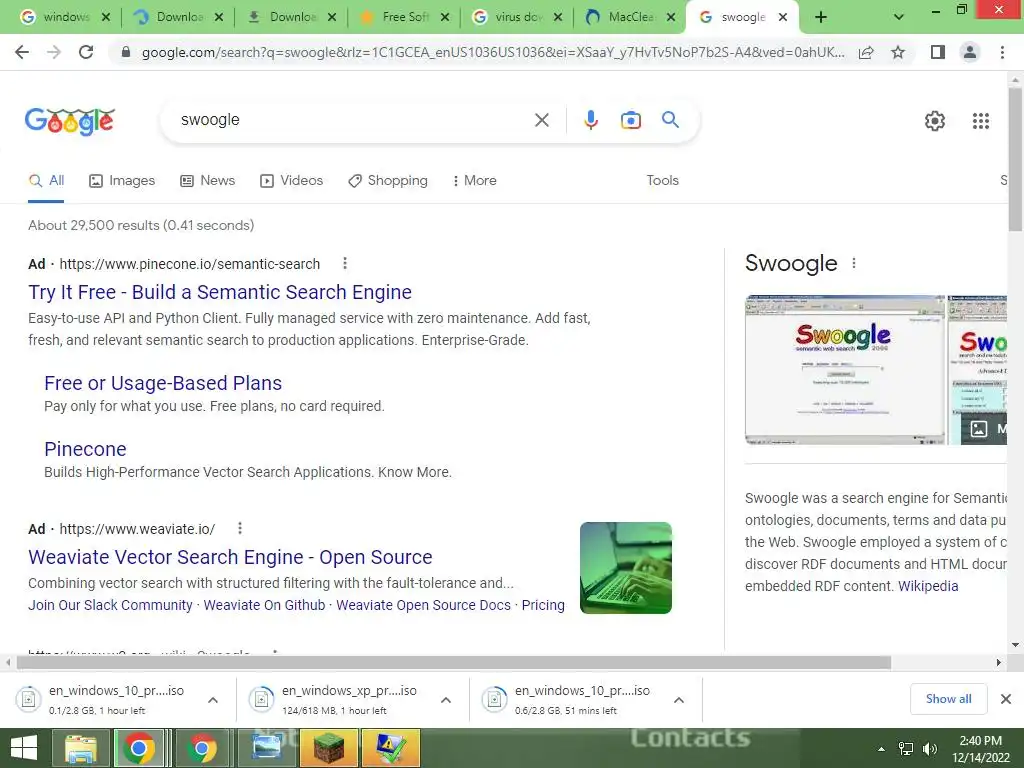Image resolution: width=1024 pixels, height=768 pixels.
Task: Share this page using the share icon
Action: coord(866,52)
